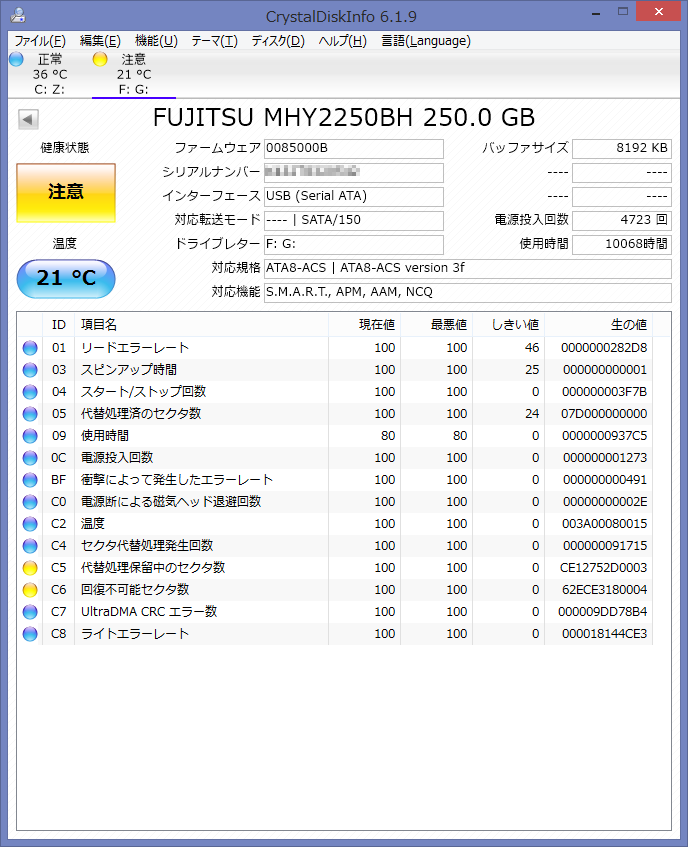Select the 注意 F: G: disk
Image resolution: width=688 pixels, height=847 pixels.
pos(133,74)
